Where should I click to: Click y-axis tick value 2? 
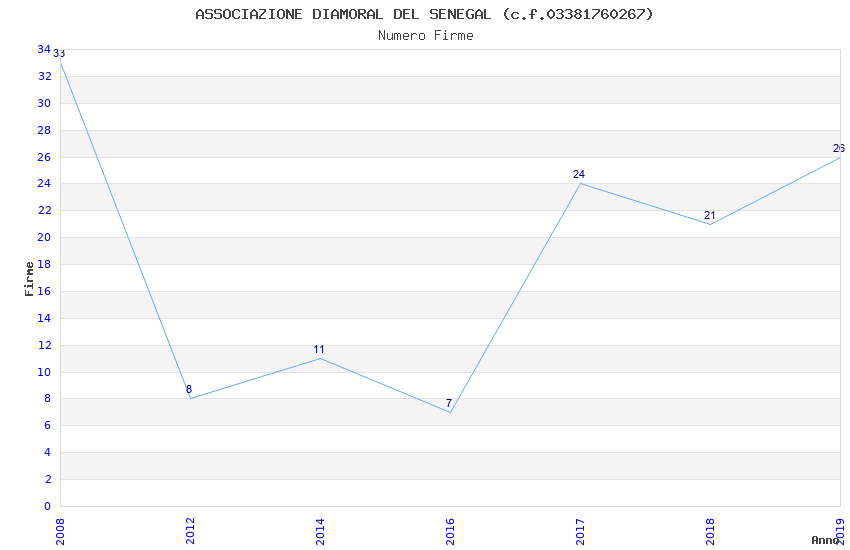tap(48, 479)
